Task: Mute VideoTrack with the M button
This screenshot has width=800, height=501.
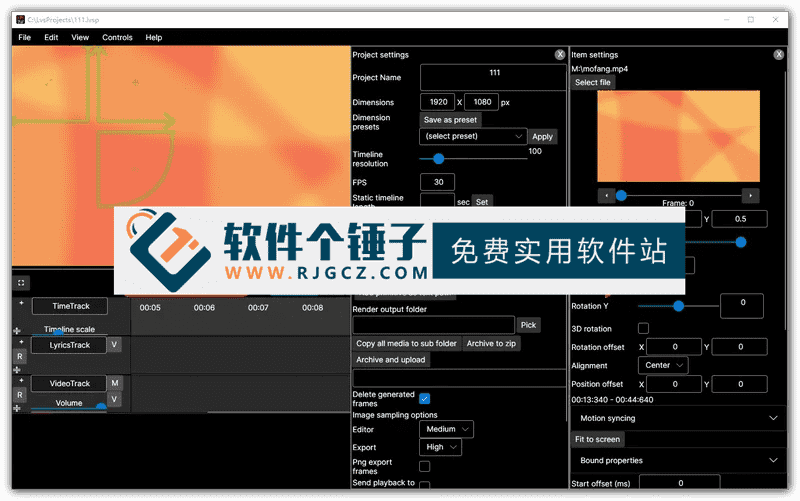Action: 115,383
